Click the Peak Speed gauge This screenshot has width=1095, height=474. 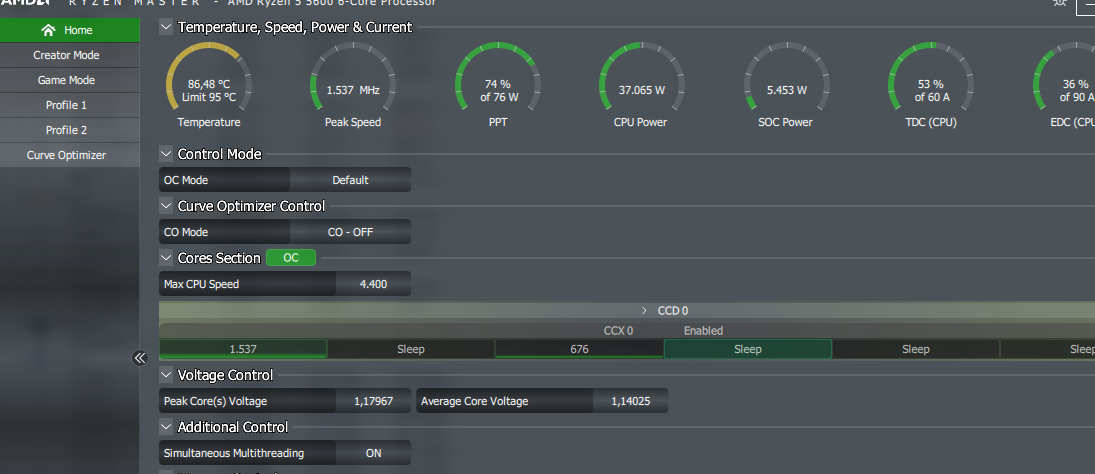pos(353,89)
